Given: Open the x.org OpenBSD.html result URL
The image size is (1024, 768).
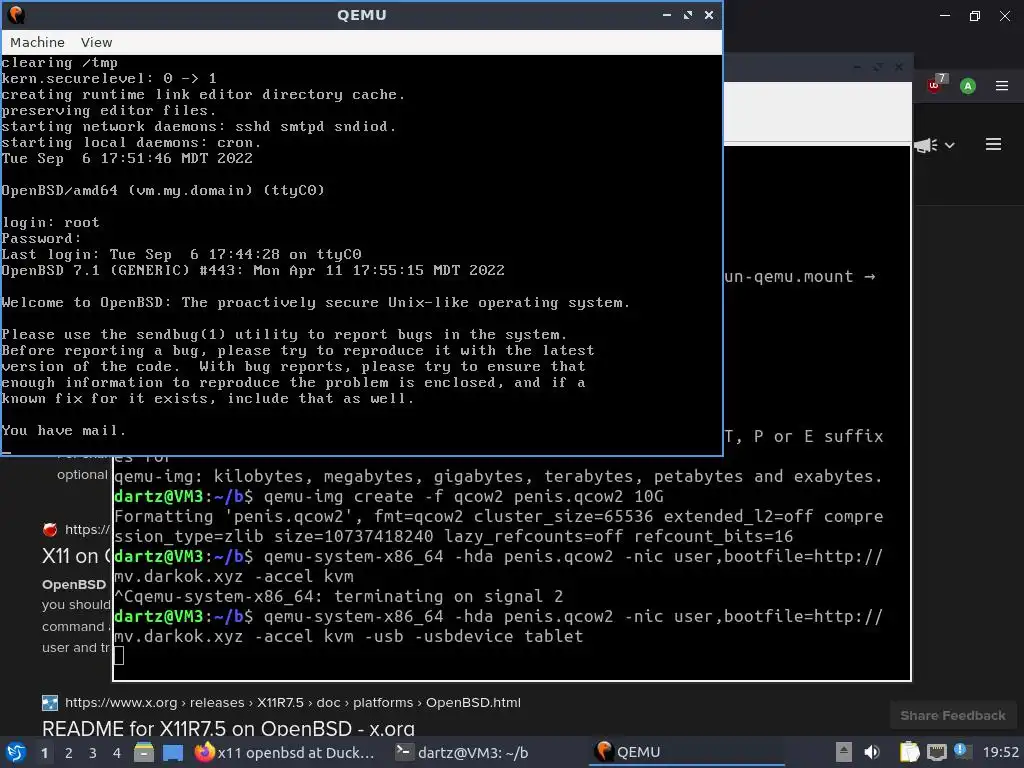Looking at the screenshot, I should [293, 703].
